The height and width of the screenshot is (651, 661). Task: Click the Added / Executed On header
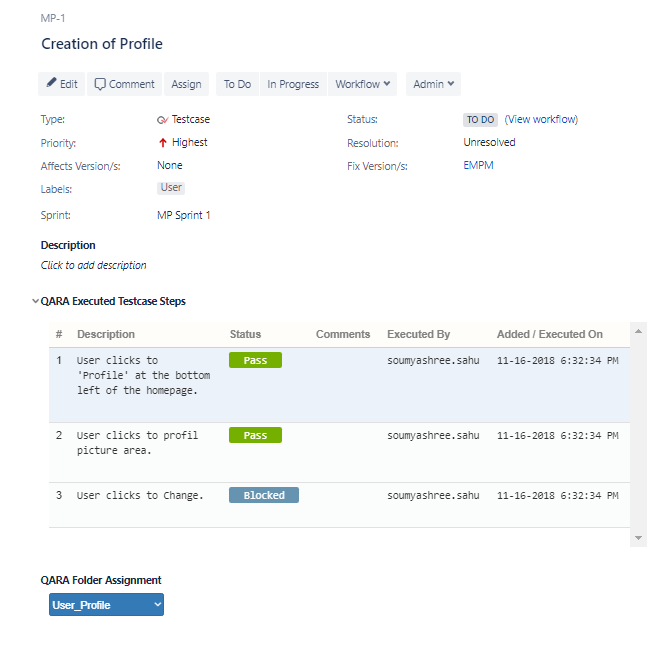click(x=550, y=334)
